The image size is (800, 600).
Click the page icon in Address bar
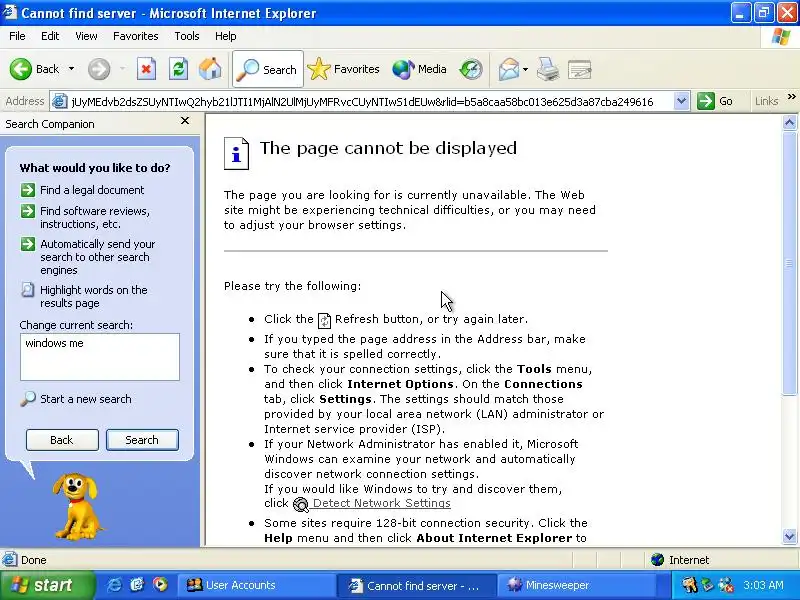[60, 102]
